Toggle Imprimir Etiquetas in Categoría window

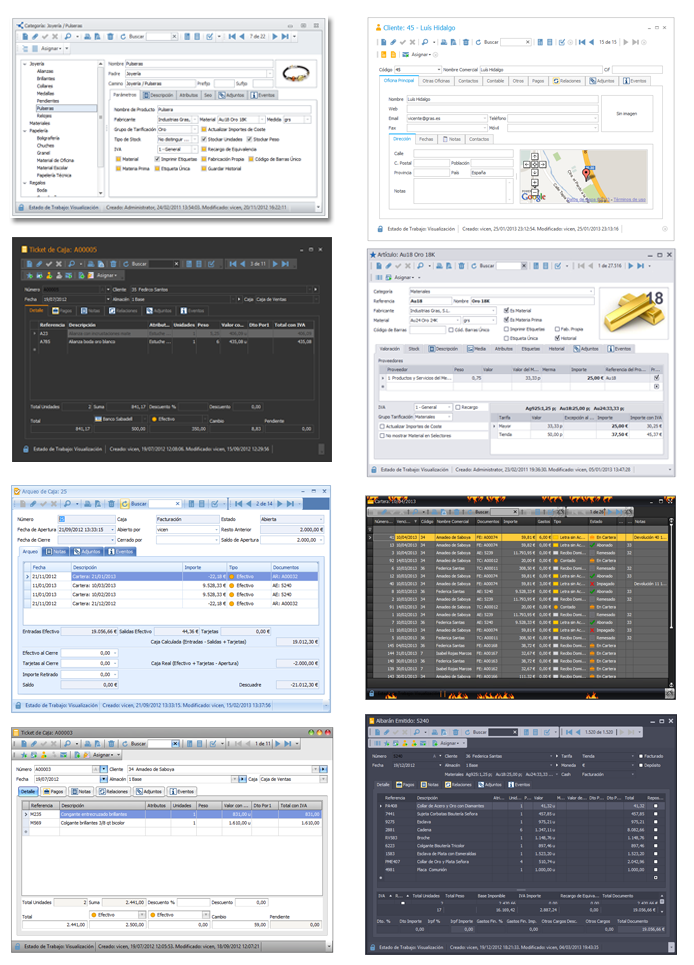(157, 159)
